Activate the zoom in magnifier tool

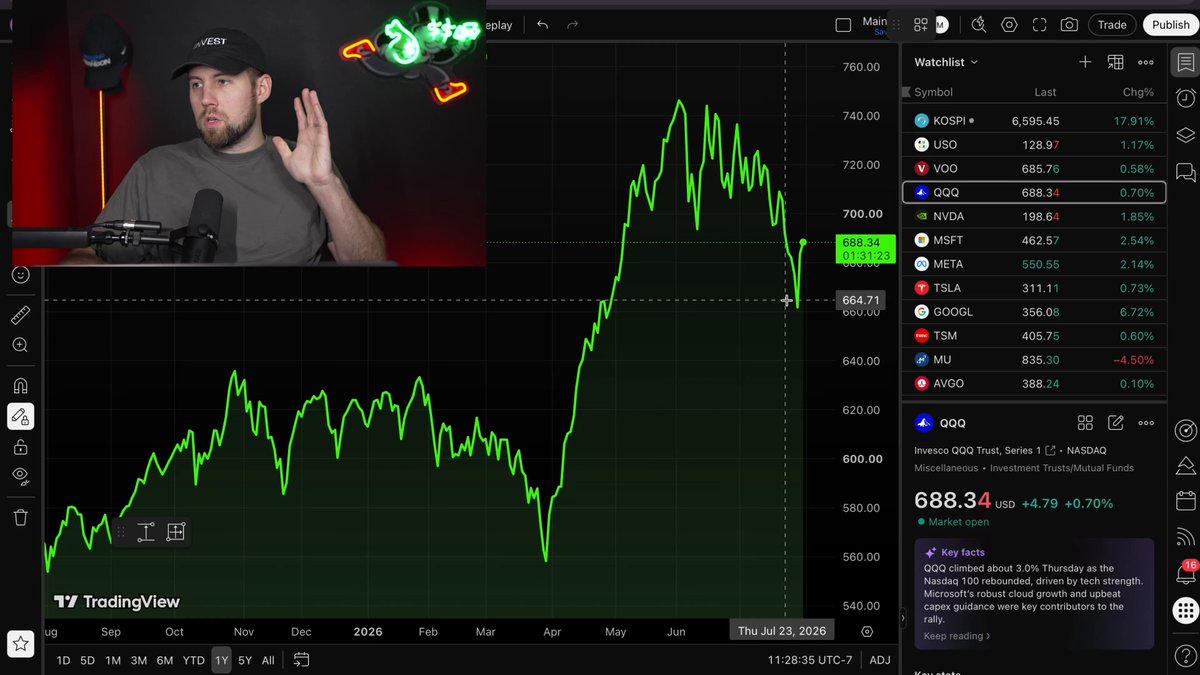tap(20, 345)
